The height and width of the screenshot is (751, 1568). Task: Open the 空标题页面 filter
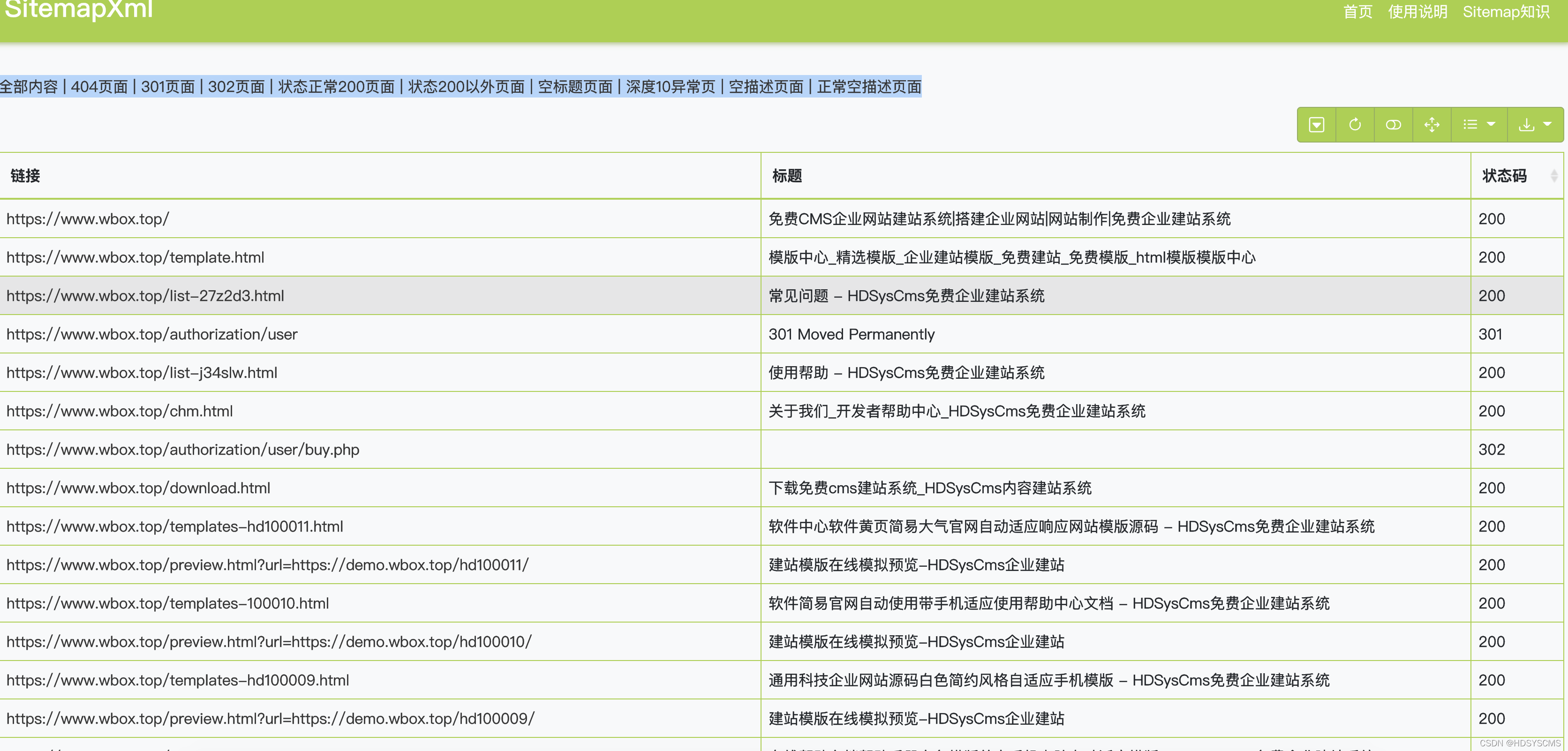tap(574, 87)
